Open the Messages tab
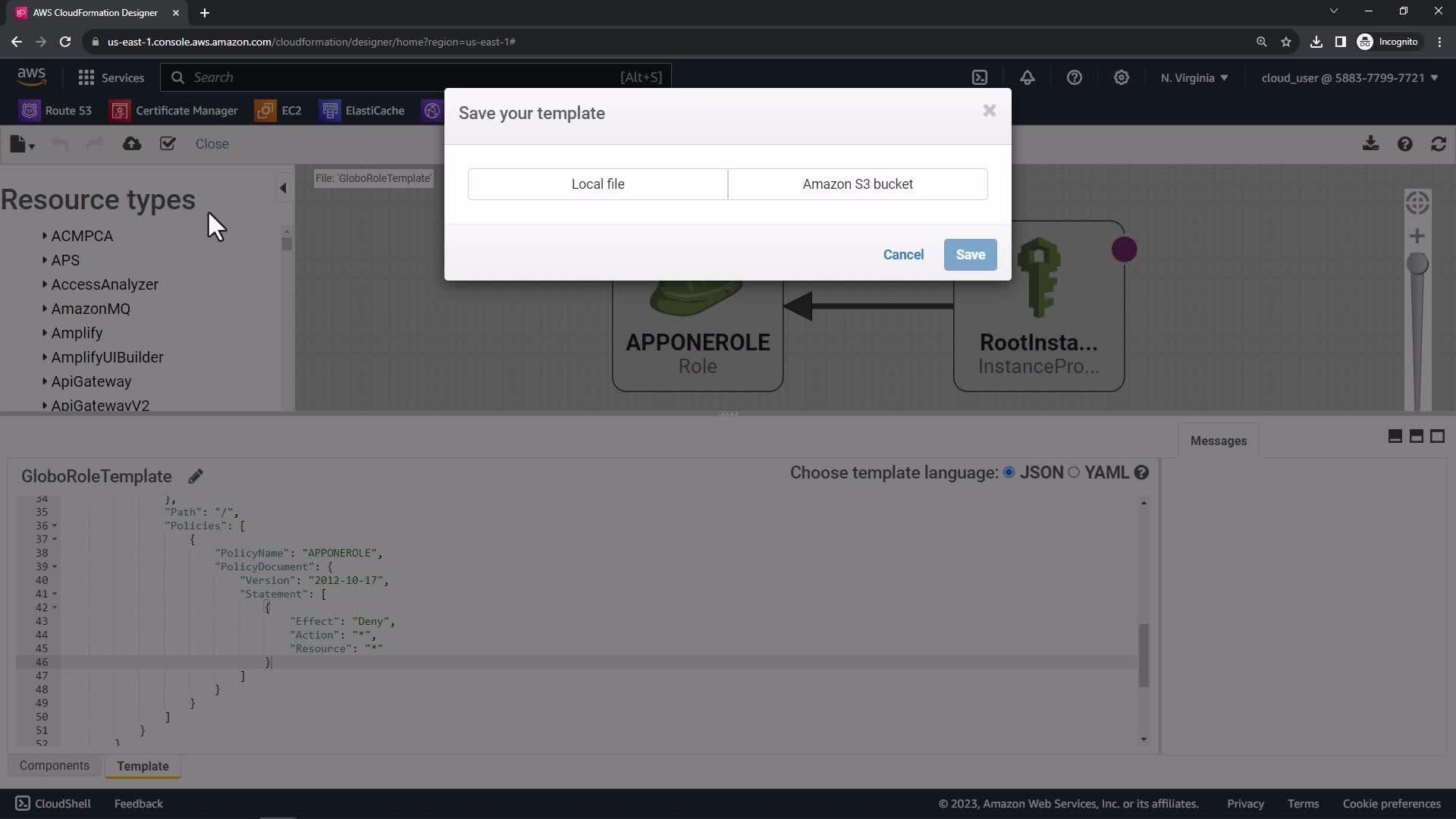 click(x=1218, y=441)
